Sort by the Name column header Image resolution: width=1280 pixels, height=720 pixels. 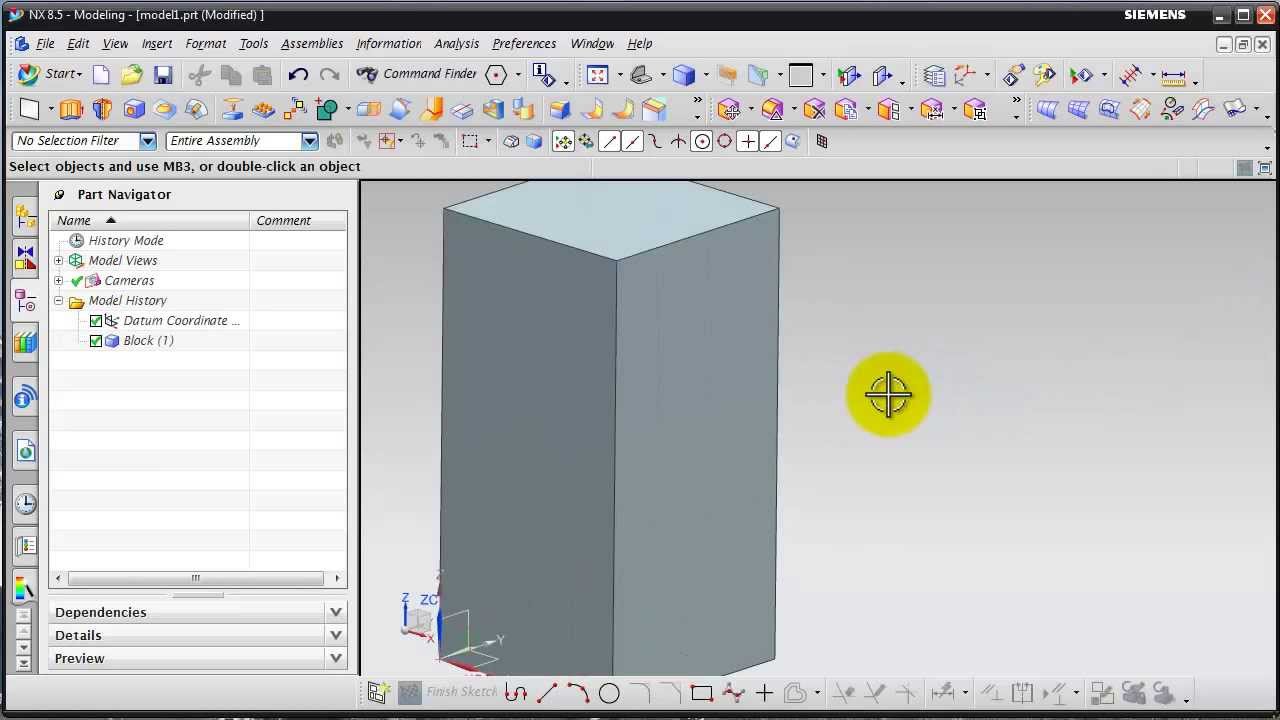tap(150, 220)
